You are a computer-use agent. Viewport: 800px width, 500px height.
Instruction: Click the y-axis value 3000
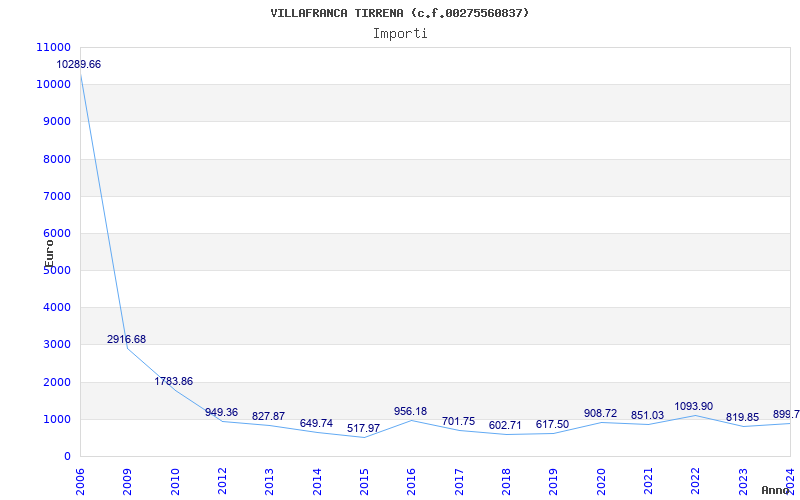(57, 345)
